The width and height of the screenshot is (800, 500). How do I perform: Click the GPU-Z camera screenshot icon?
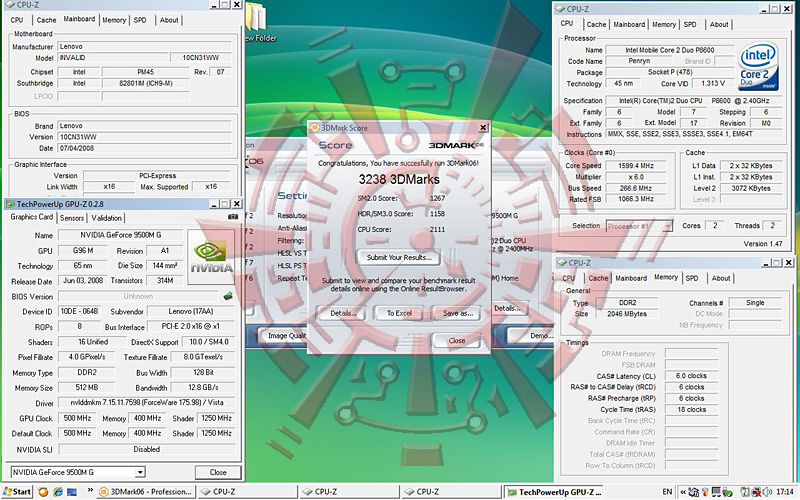pyautogui.click(x=233, y=217)
